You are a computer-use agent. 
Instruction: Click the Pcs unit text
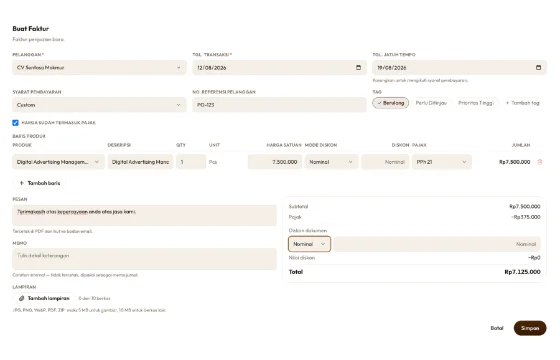[x=213, y=162]
